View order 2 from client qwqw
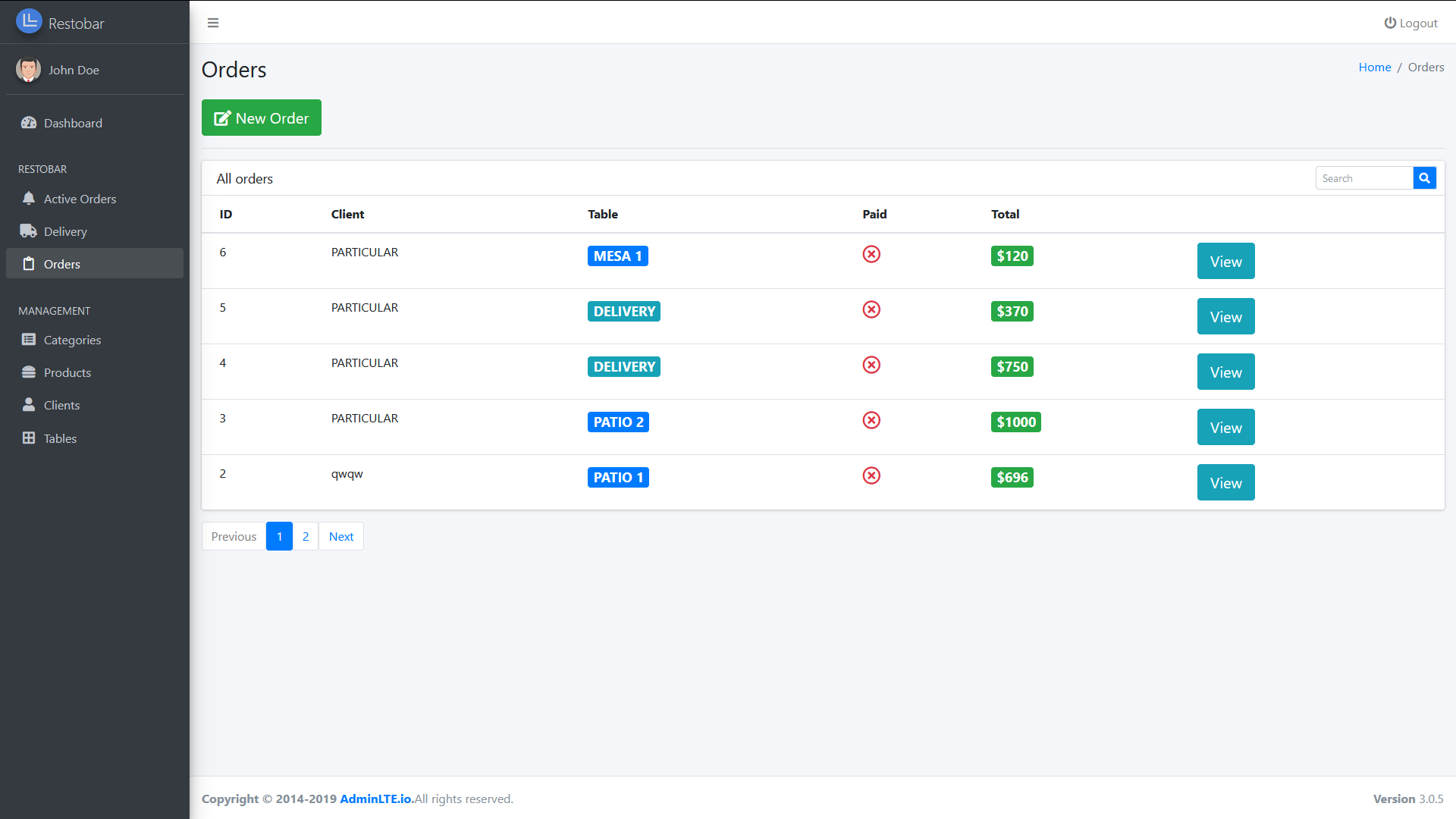 point(1225,483)
